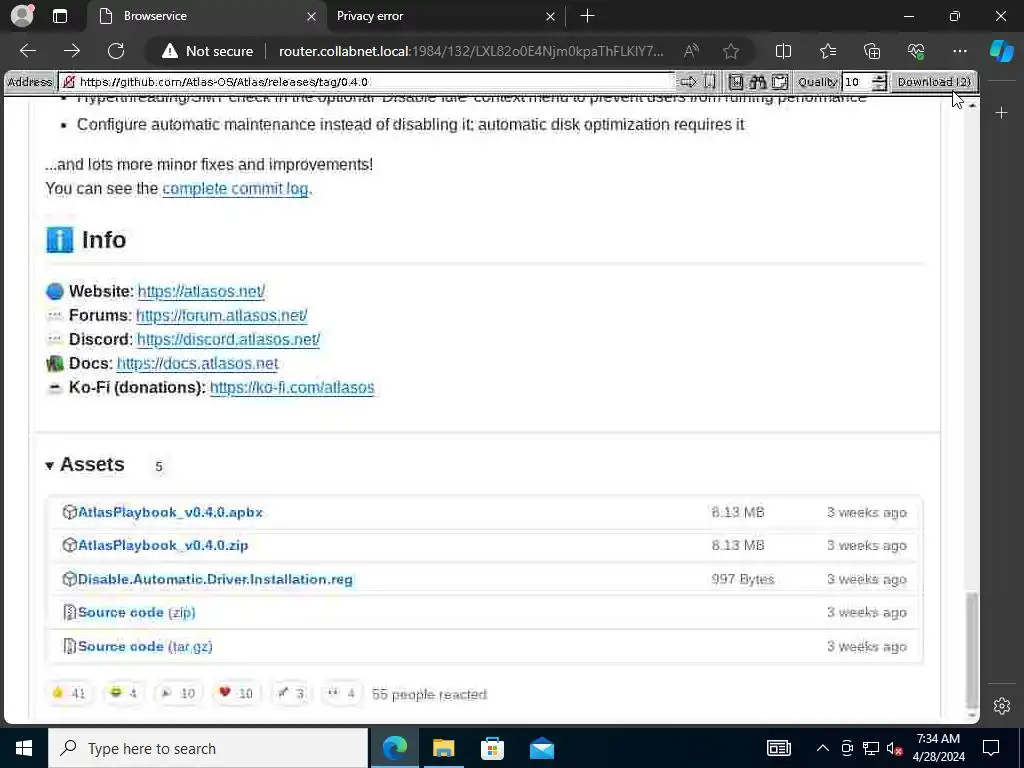Click the bookmark icon in Browservice bar
The image size is (1024, 768).
(709, 82)
